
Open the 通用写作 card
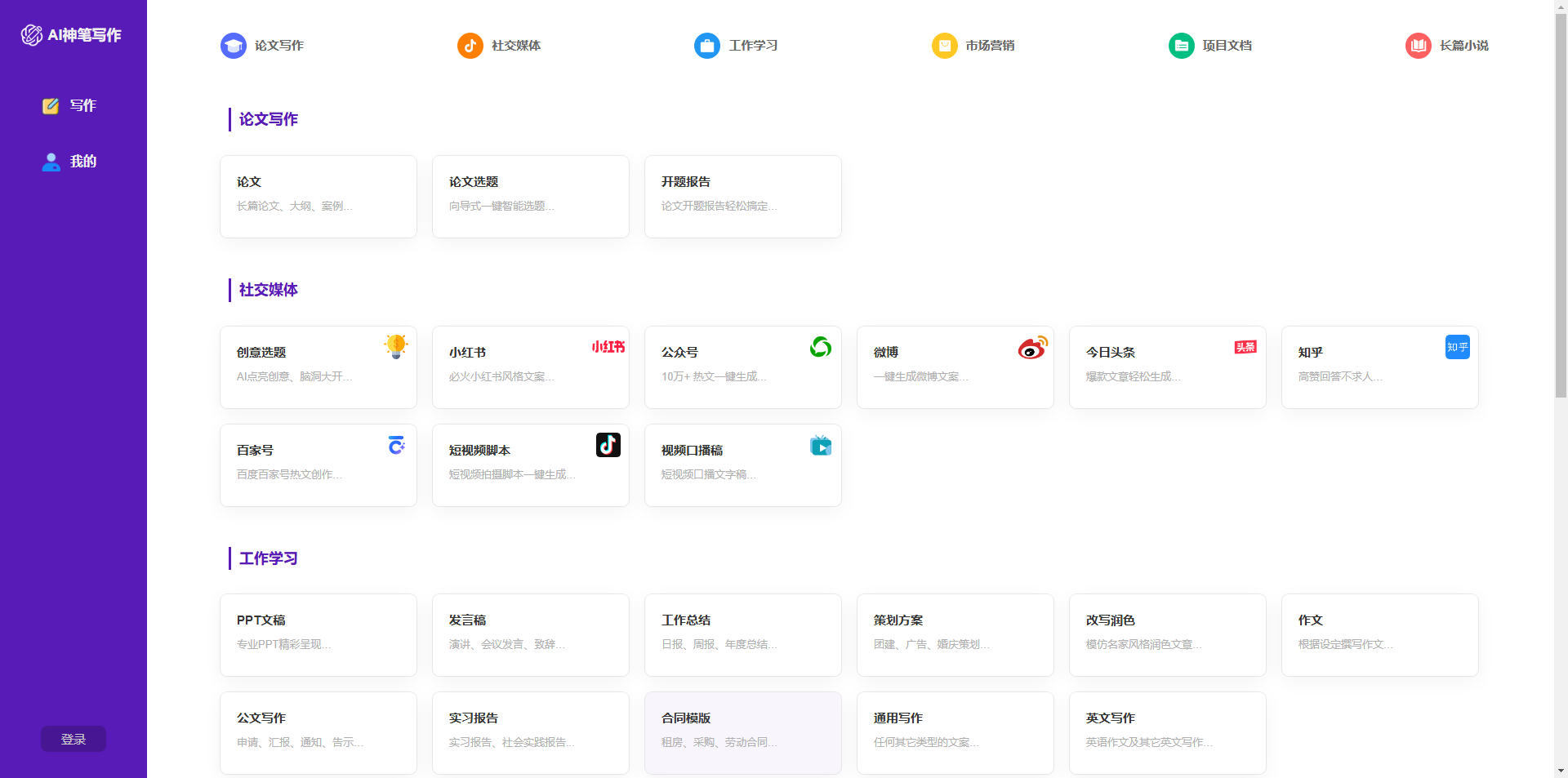(x=955, y=733)
